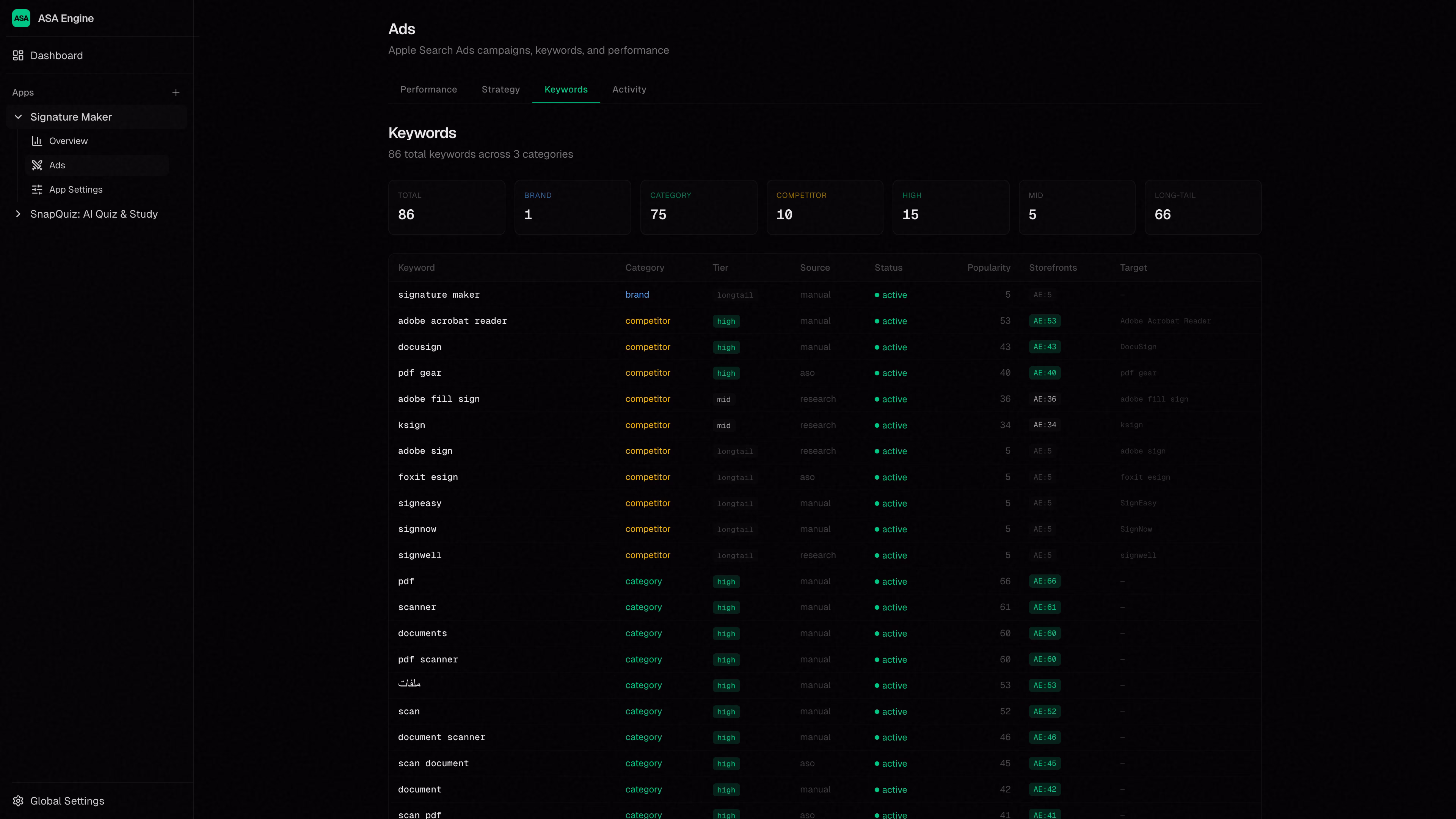1456x819 pixels.
Task: Click the 'document scanner' keyword
Action: pos(441,737)
